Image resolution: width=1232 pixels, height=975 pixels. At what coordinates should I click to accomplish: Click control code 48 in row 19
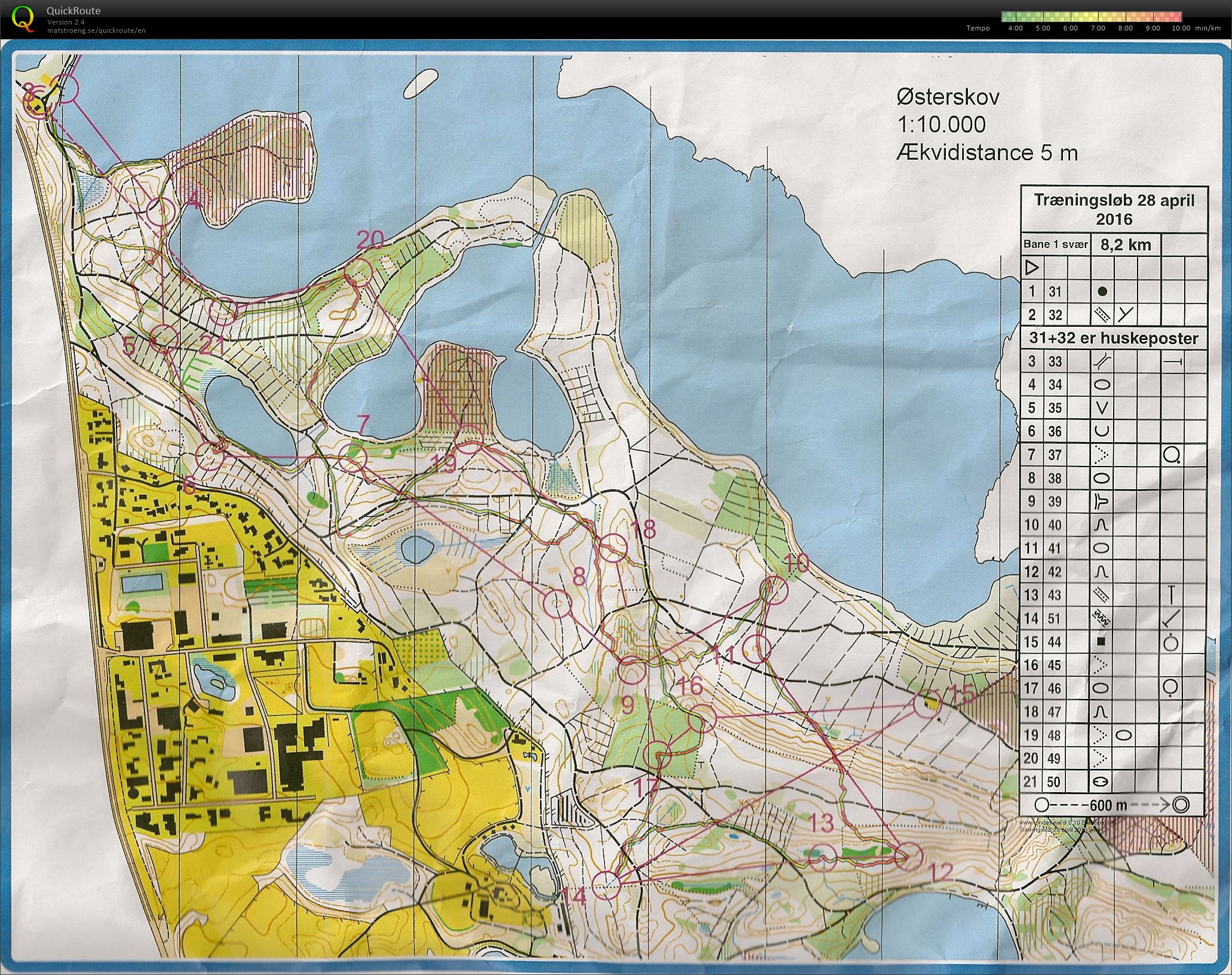pos(1055,735)
